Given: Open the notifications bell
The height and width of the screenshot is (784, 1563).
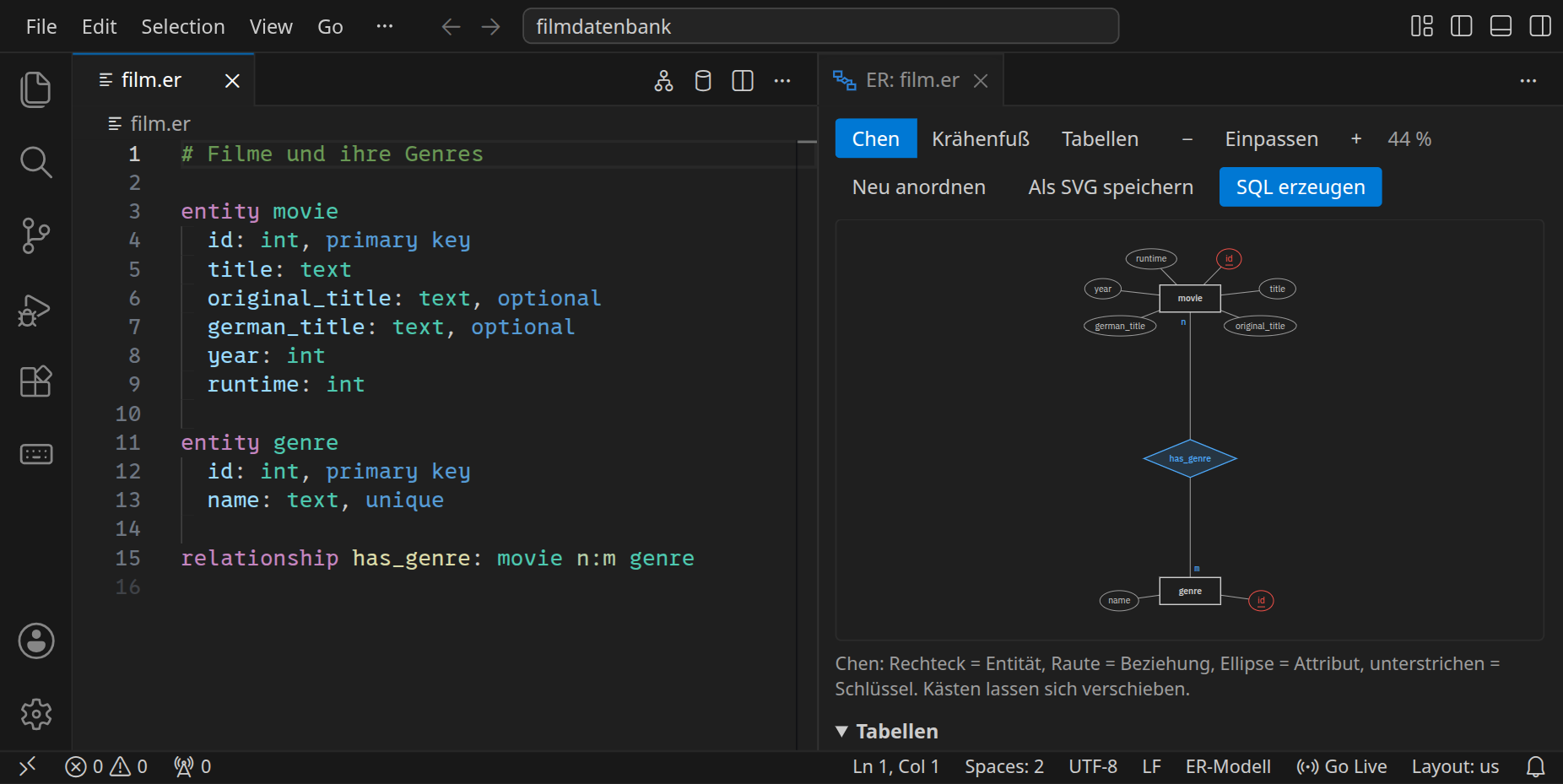Looking at the screenshot, I should (x=1536, y=766).
